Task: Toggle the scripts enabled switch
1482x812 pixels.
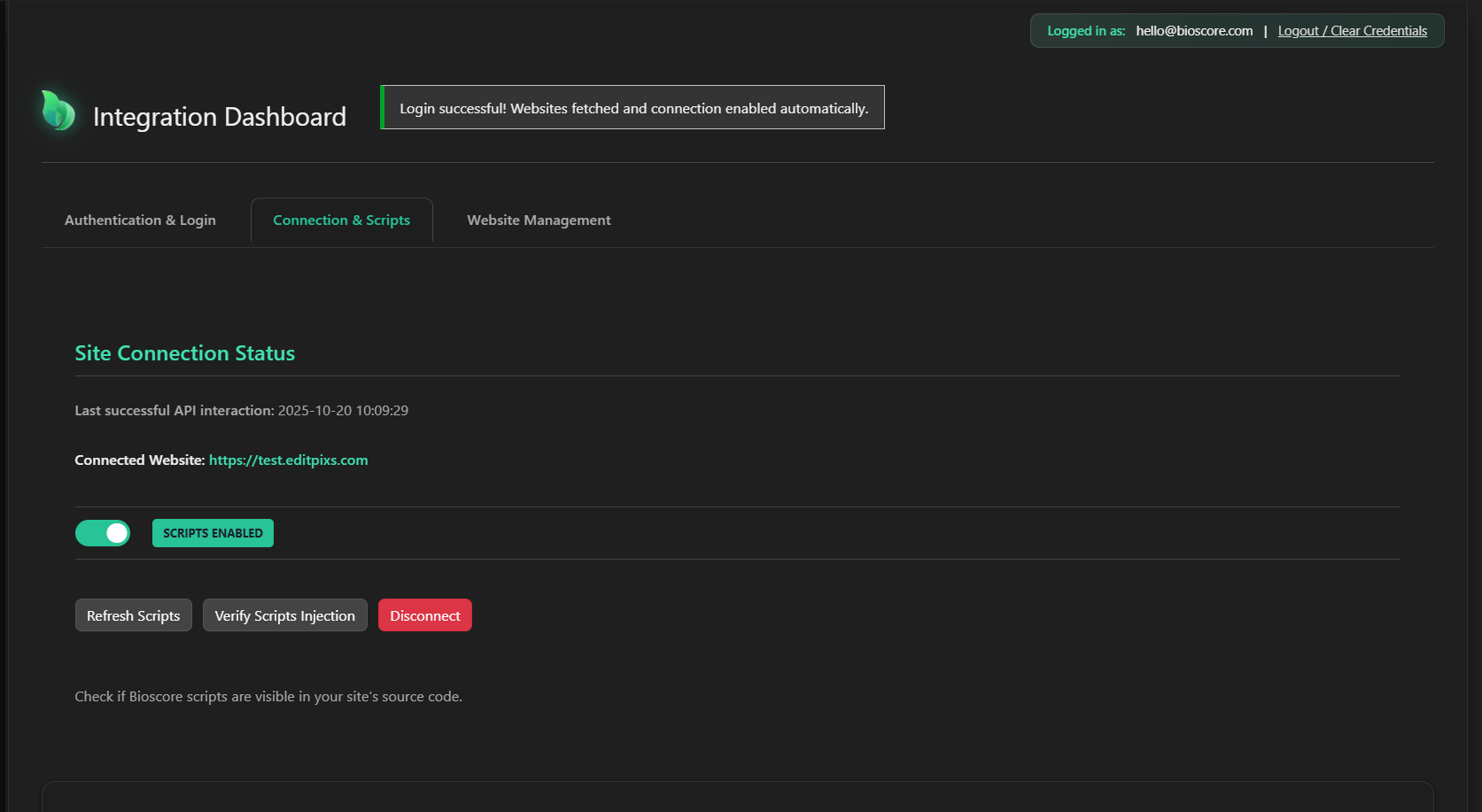Action: pos(103,533)
